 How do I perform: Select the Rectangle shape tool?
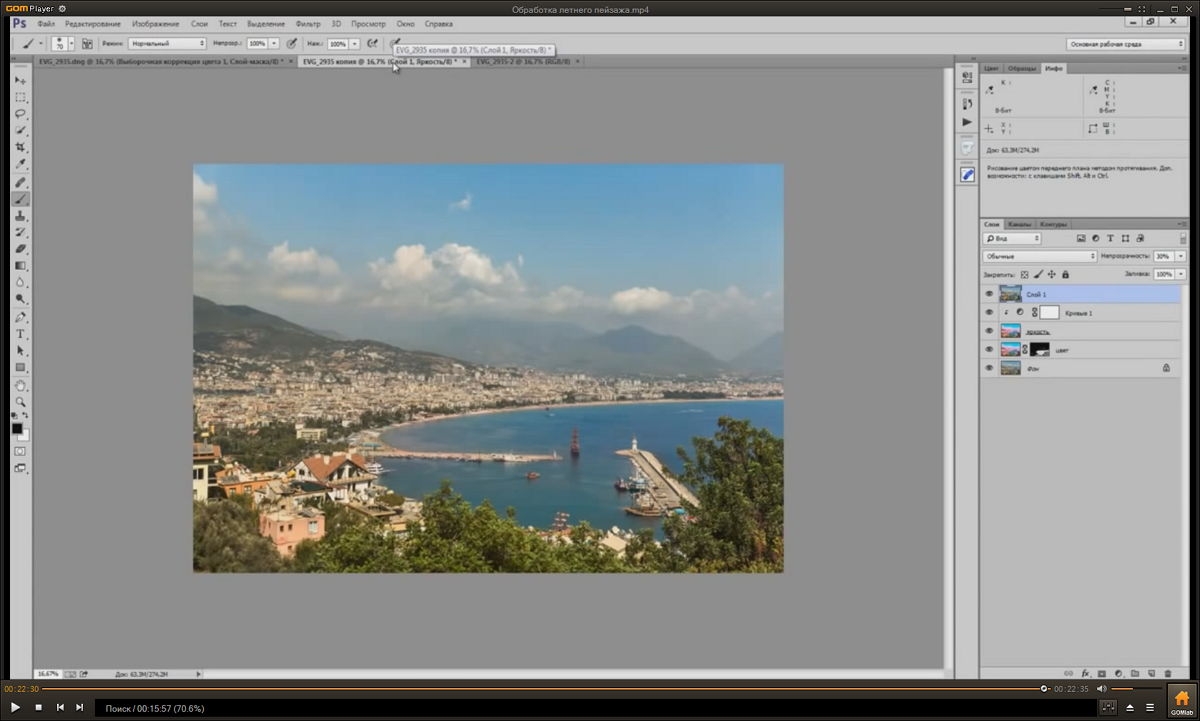21,368
